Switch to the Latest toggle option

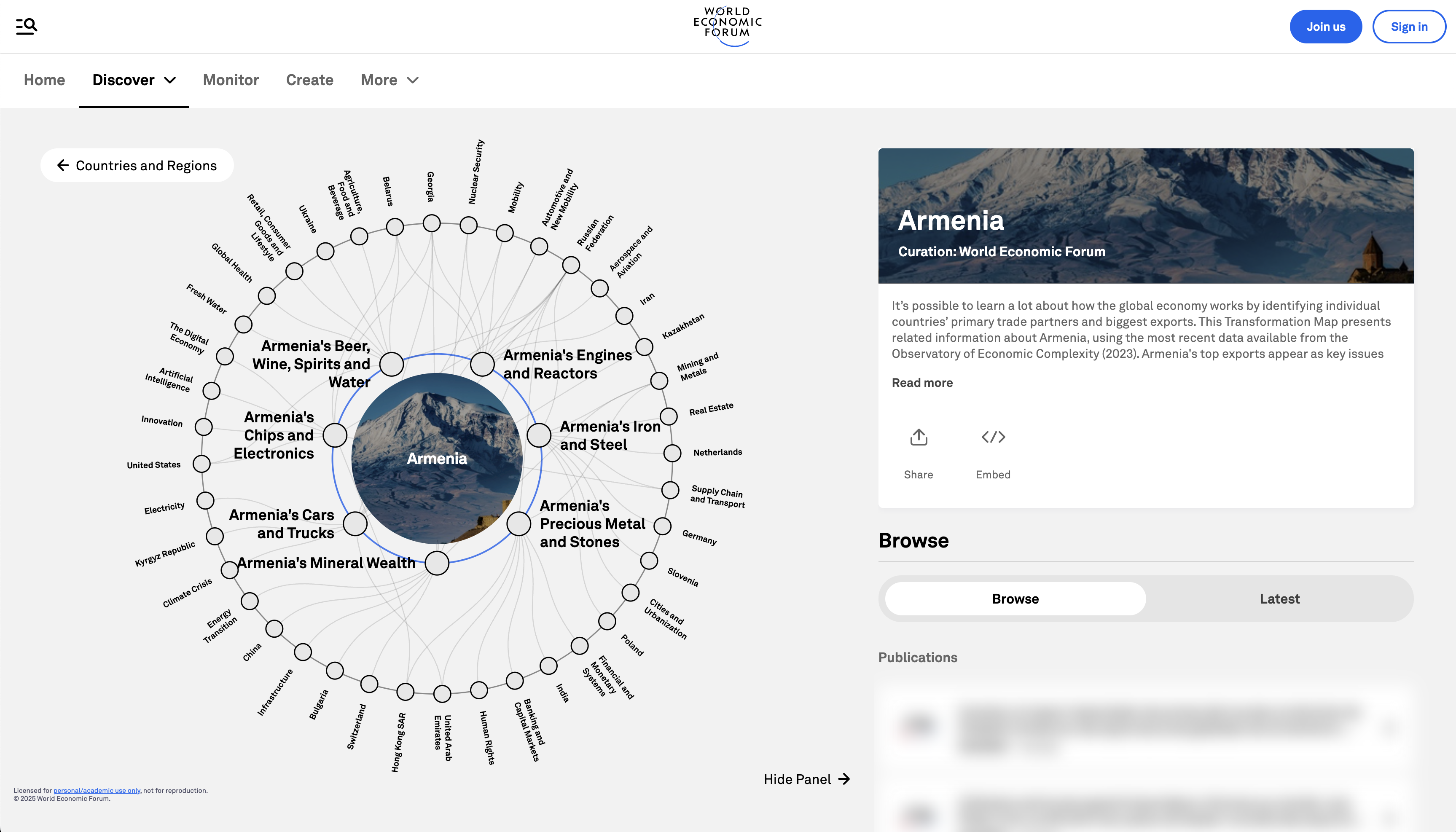(1279, 599)
